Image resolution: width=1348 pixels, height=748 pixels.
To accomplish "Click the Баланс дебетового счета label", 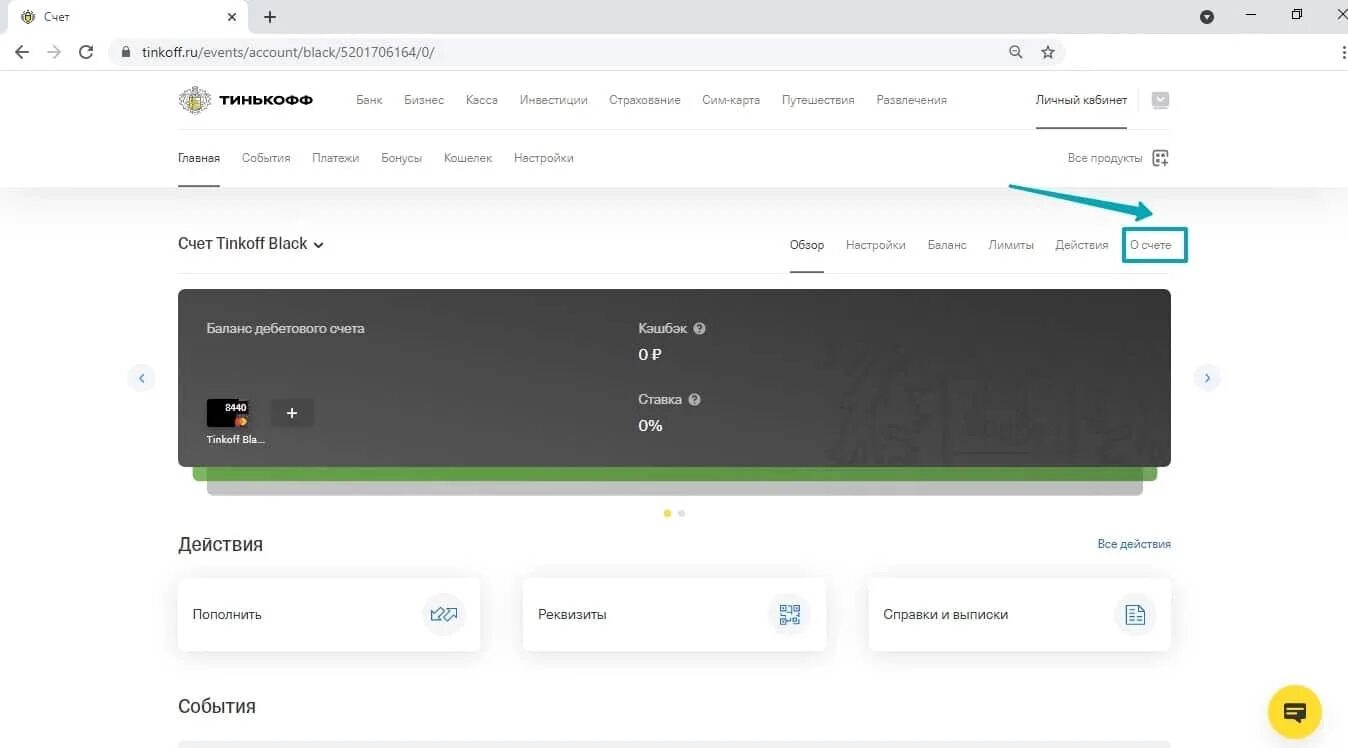I will pos(286,328).
